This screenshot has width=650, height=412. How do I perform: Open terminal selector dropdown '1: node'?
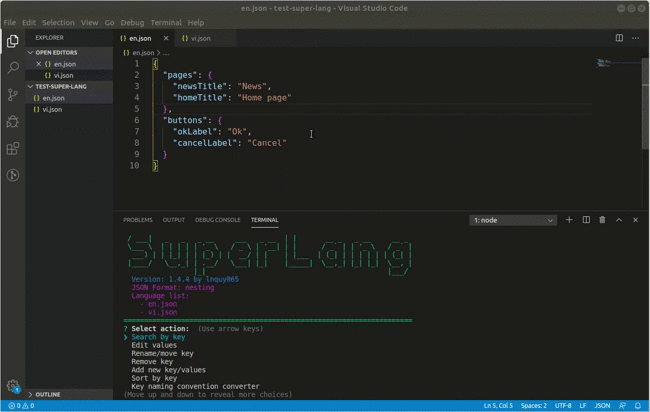(x=513, y=220)
